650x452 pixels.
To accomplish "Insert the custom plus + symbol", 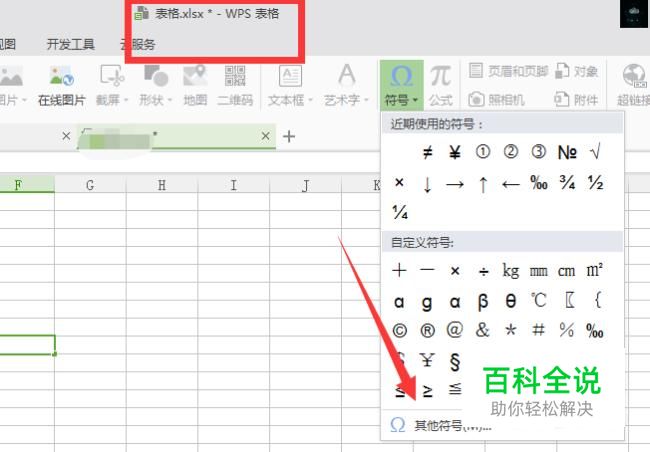I will [399, 270].
